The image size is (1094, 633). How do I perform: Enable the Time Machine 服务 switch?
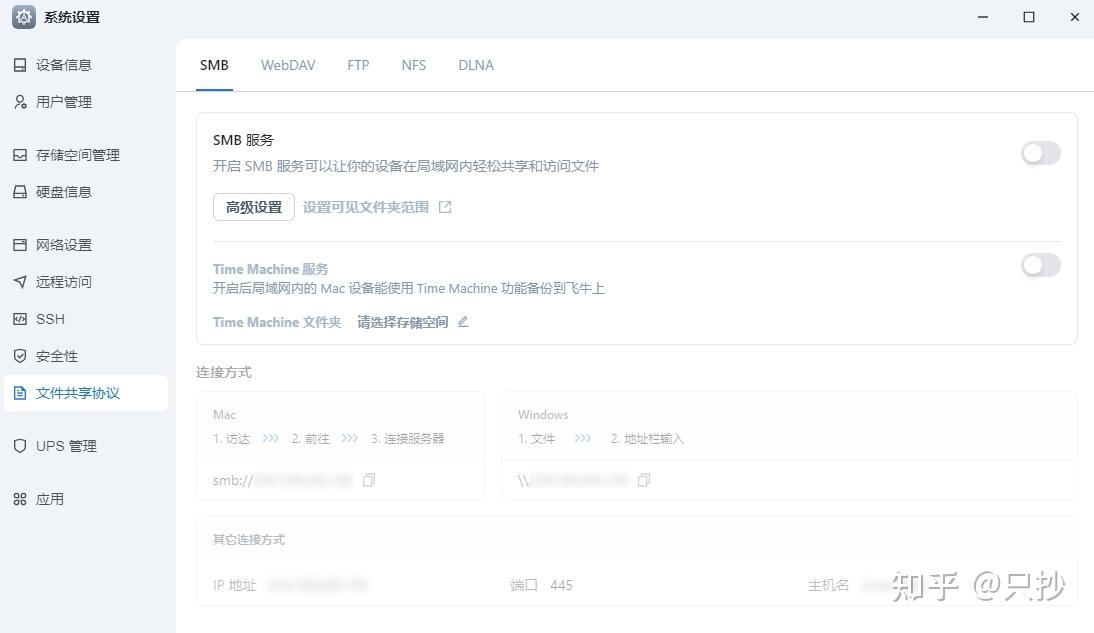coord(1040,265)
